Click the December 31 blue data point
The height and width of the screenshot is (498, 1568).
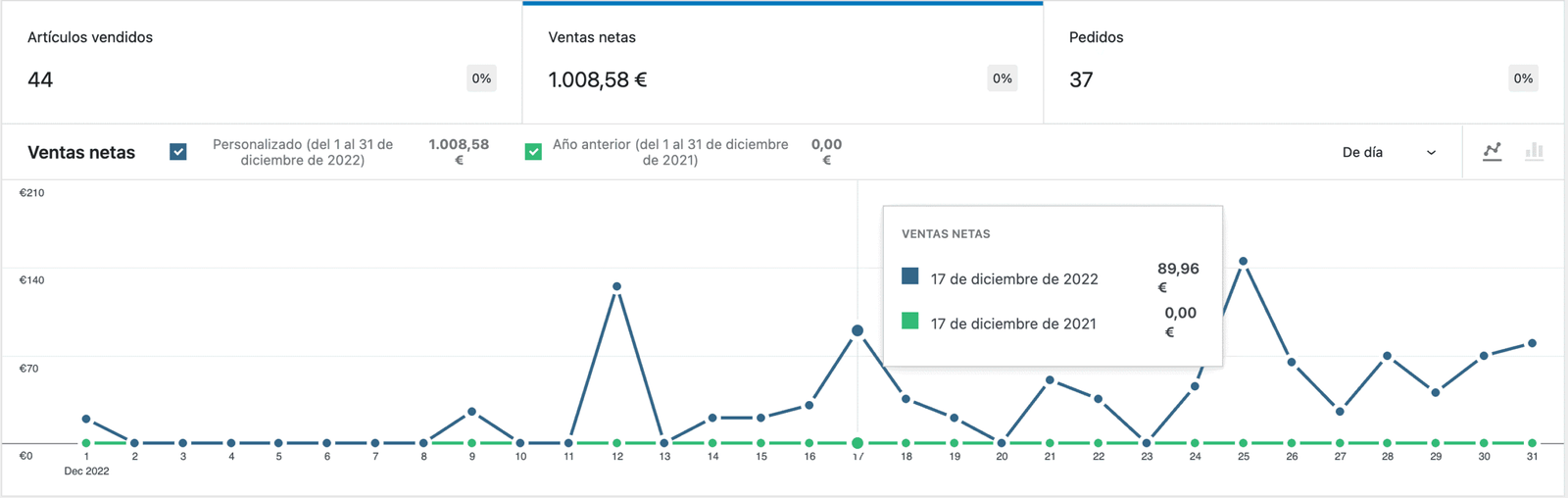pos(1532,343)
